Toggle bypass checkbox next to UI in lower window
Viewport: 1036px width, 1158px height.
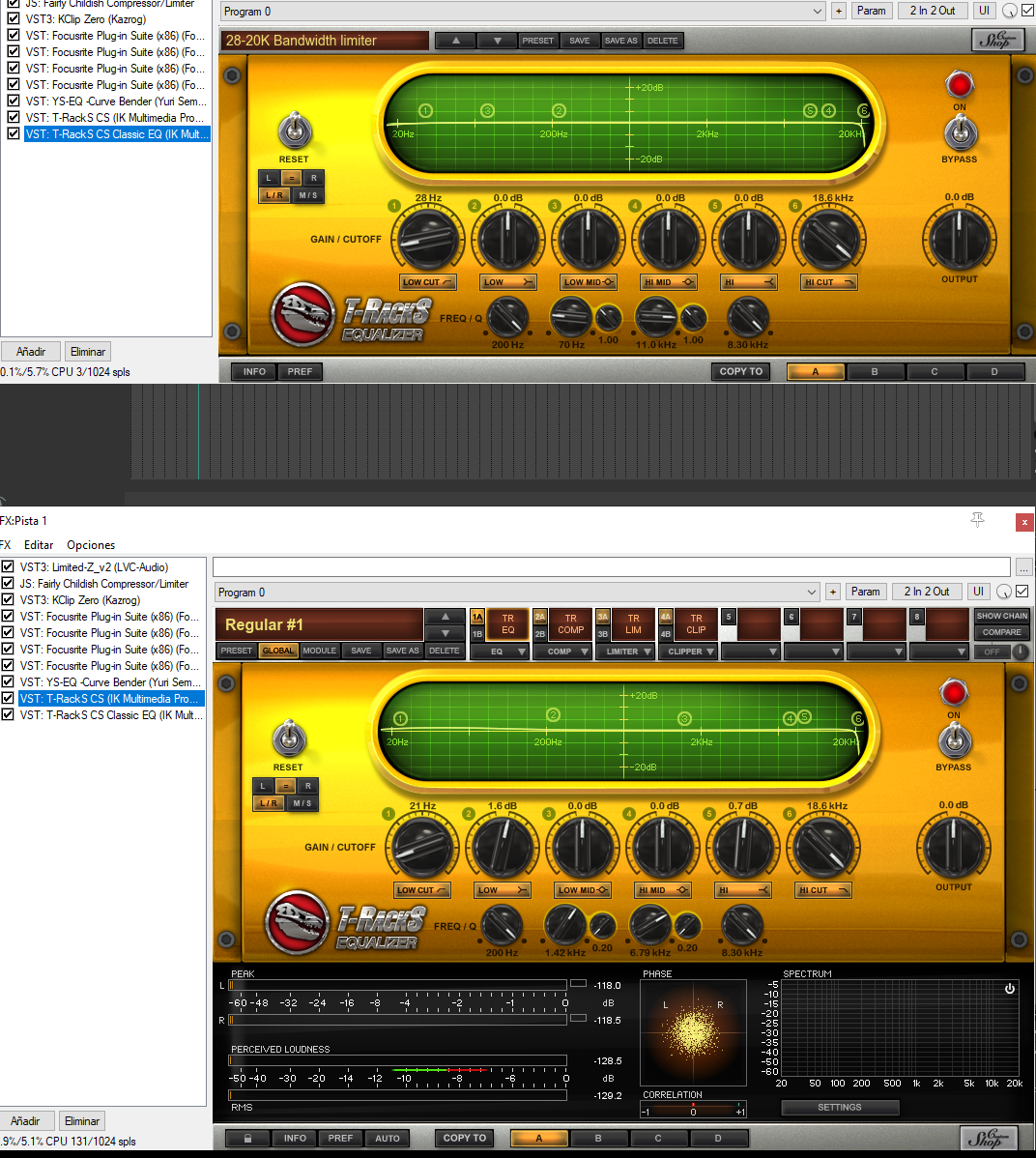(x=1022, y=591)
